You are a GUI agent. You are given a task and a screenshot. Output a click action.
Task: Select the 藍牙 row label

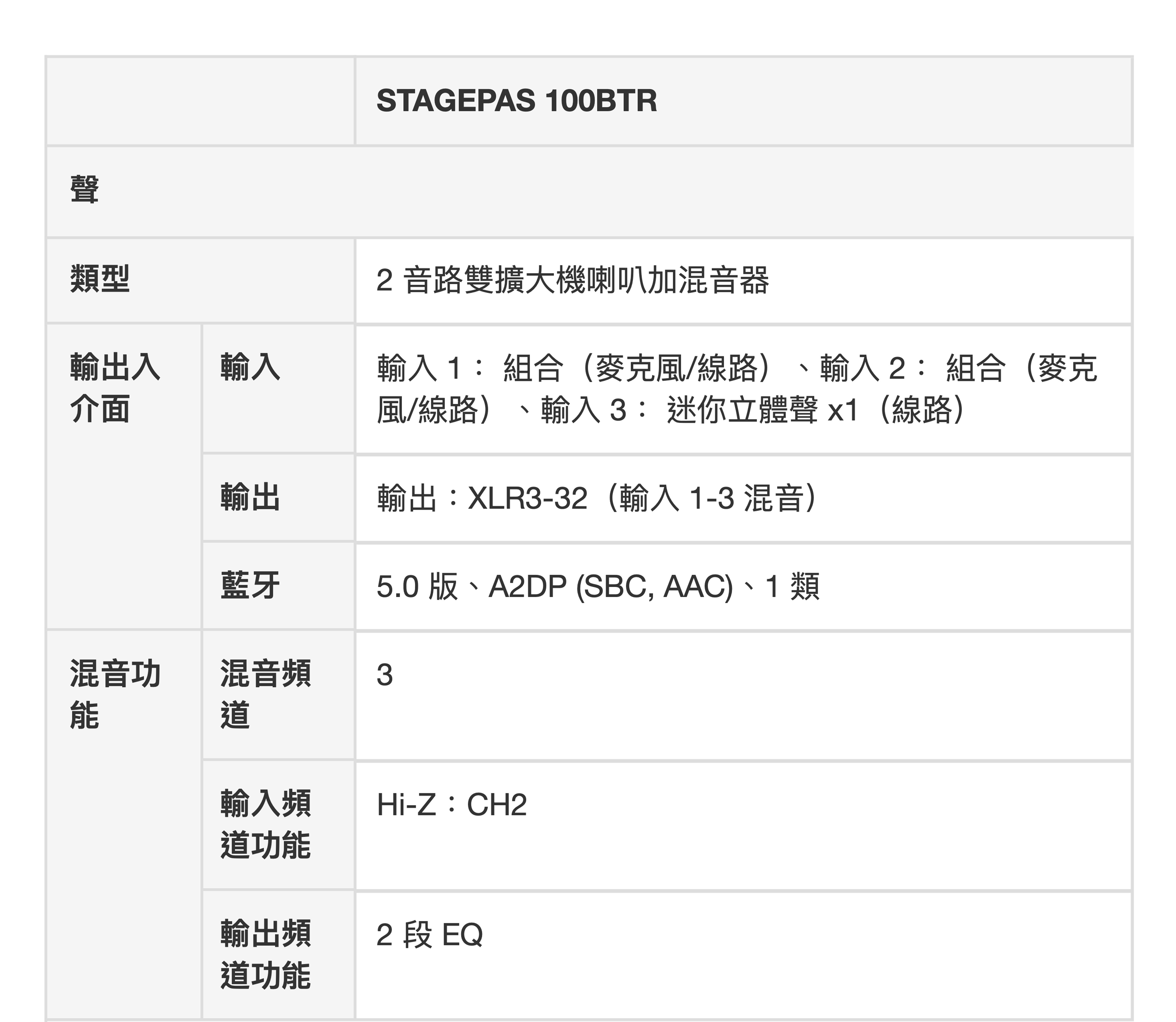(250, 586)
